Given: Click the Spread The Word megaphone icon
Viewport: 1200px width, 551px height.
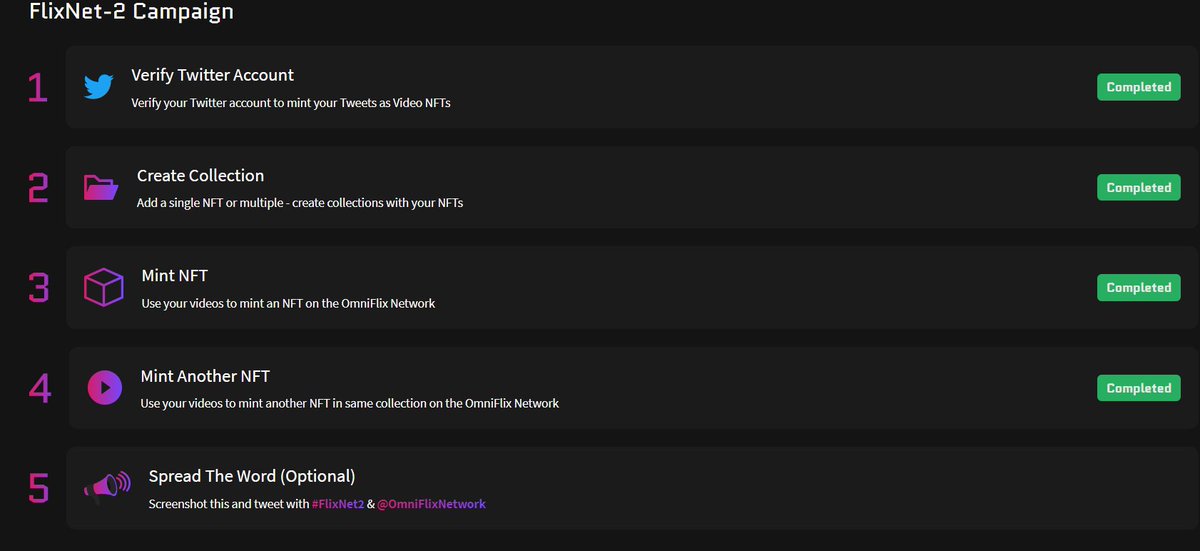Looking at the screenshot, I should (107, 488).
